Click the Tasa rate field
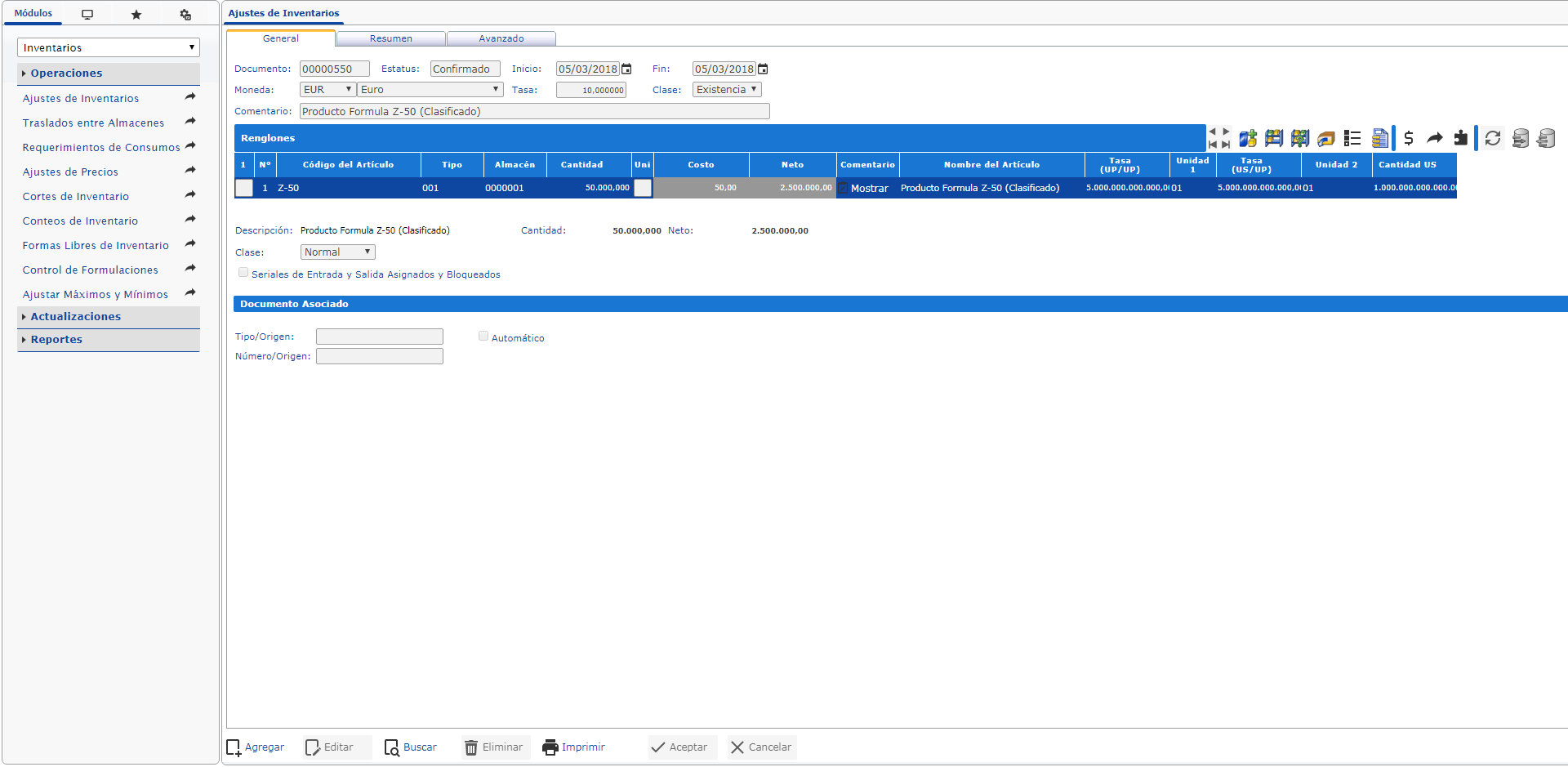The image size is (1568, 767). (x=591, y=90)
